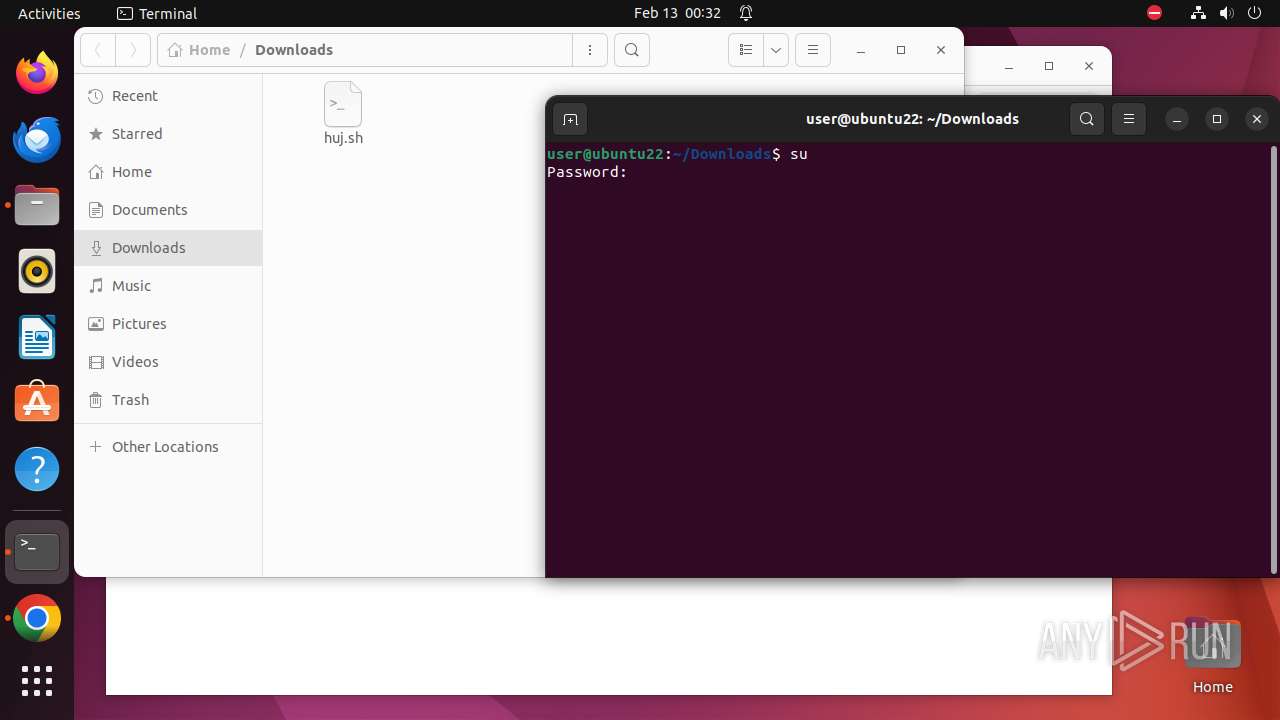Click the notification bell icon

point(746,14)
